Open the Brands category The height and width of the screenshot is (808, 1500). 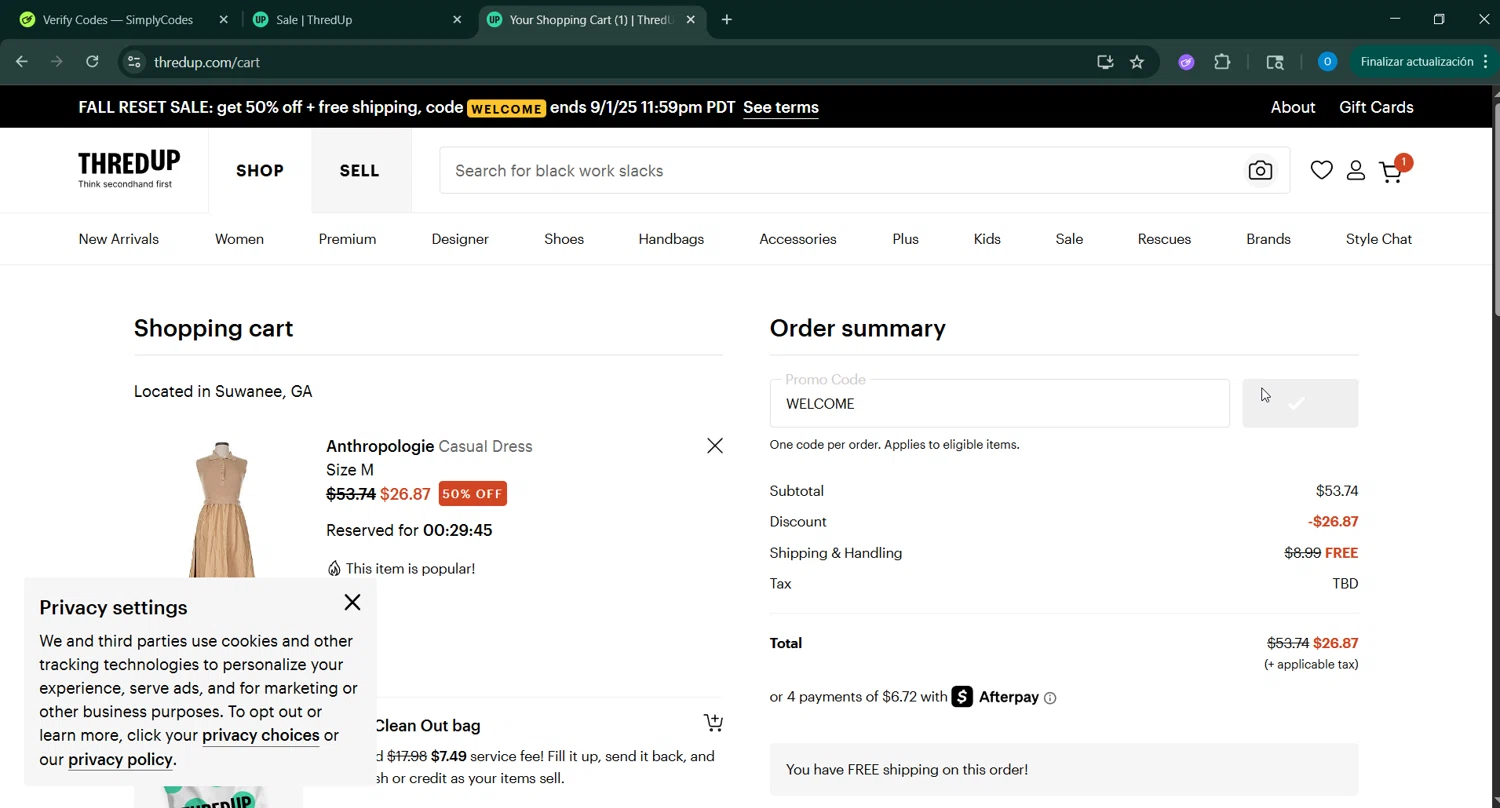coord(1268,239)
